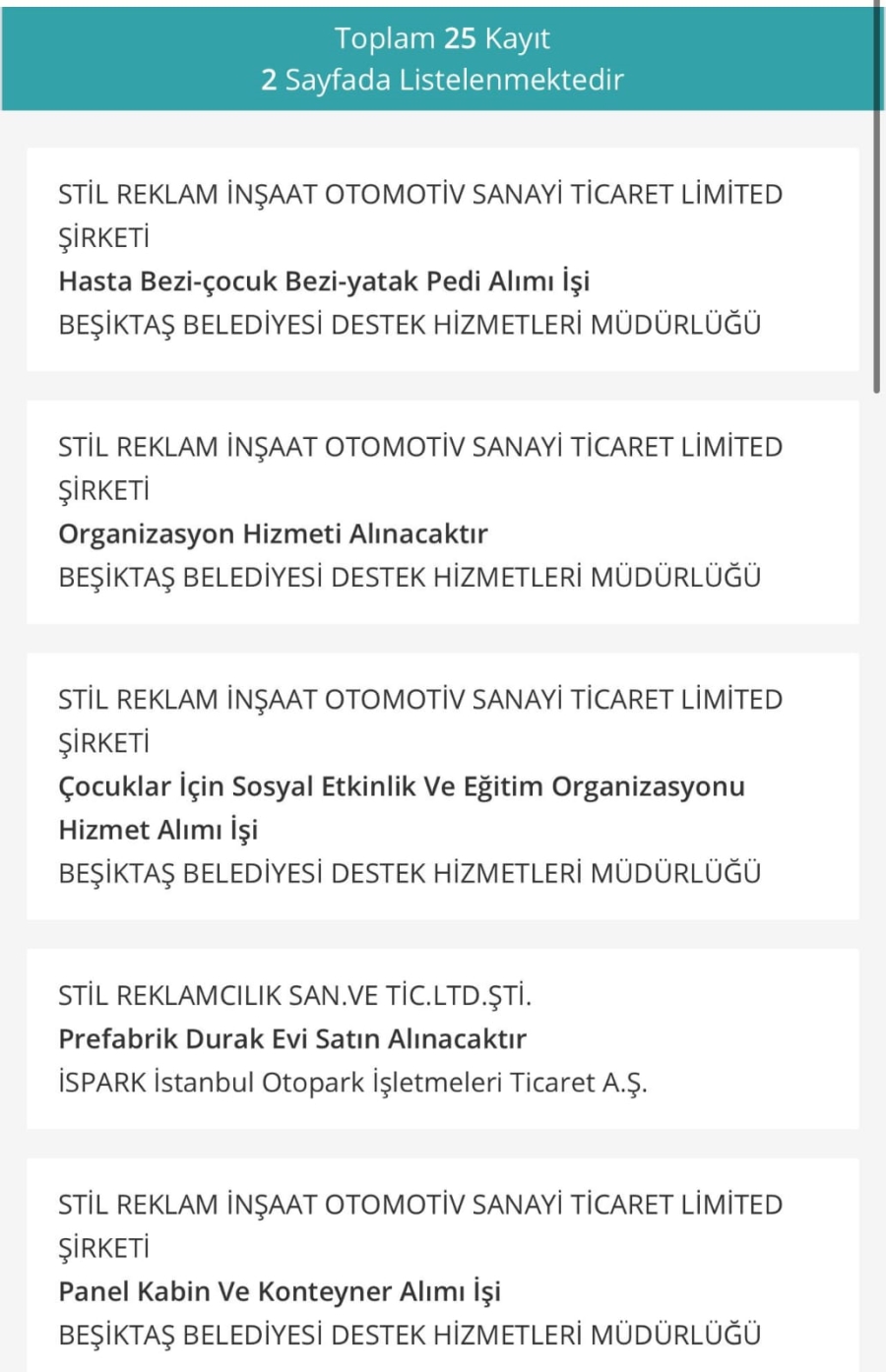Select Beşiktaş Belediyesi agency under the Çocuklar İçin listing
Screen dimensions: 886x1372
pyautogui.click(x=410, y=874)
